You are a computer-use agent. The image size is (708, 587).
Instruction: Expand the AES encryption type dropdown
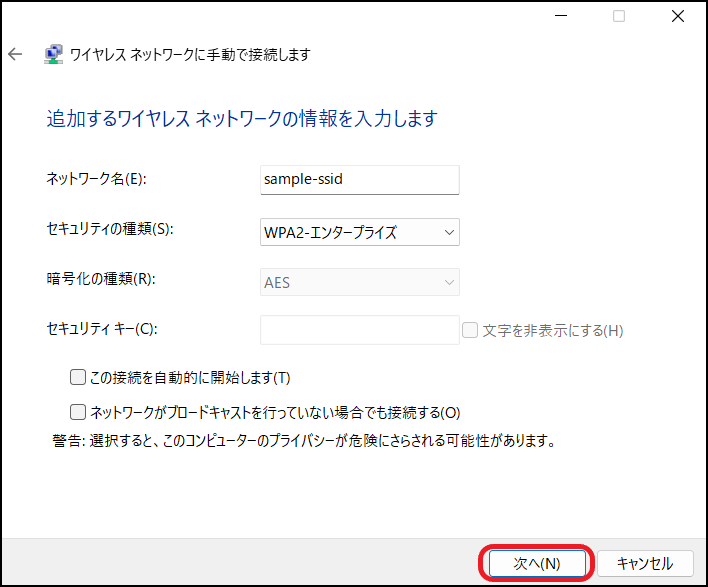click(358, 283)
